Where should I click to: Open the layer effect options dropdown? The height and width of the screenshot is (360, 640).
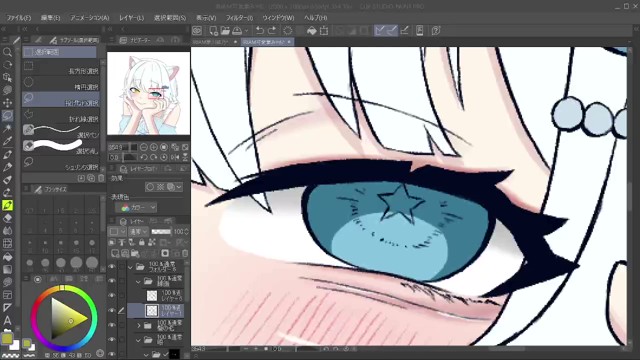pos(178,187)
